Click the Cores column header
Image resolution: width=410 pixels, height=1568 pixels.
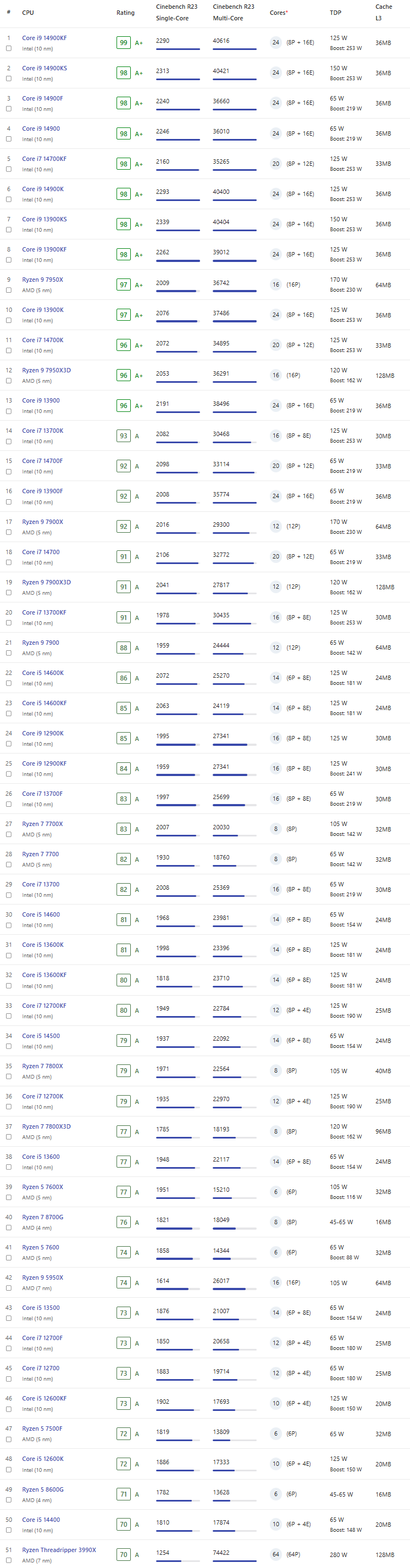point(279,13)
